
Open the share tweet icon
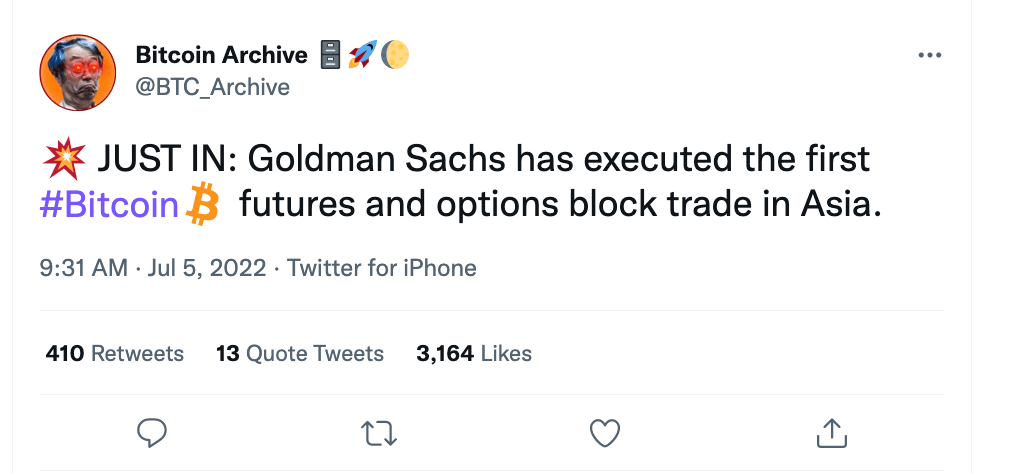pyautogui.click(x=830, y=432)
